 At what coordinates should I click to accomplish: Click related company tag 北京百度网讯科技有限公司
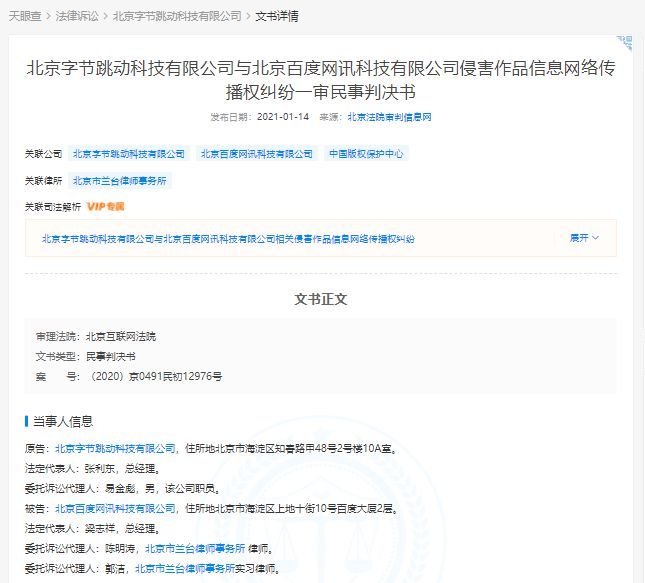point(256,154)
